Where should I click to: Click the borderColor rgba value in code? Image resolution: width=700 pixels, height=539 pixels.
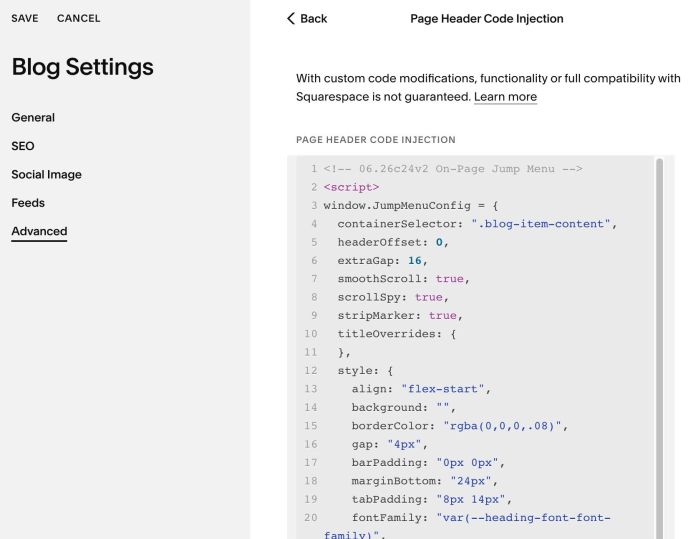[x=502, y=426]
